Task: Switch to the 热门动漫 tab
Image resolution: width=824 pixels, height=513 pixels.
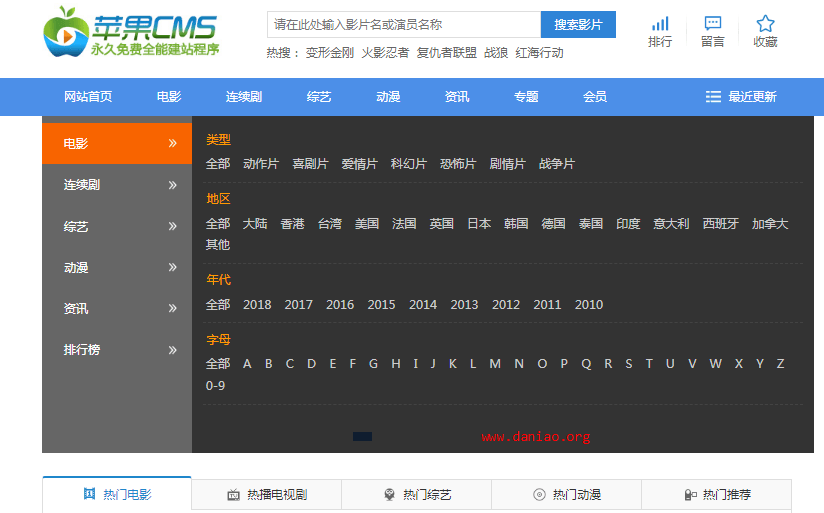Action: pos(566,495)
